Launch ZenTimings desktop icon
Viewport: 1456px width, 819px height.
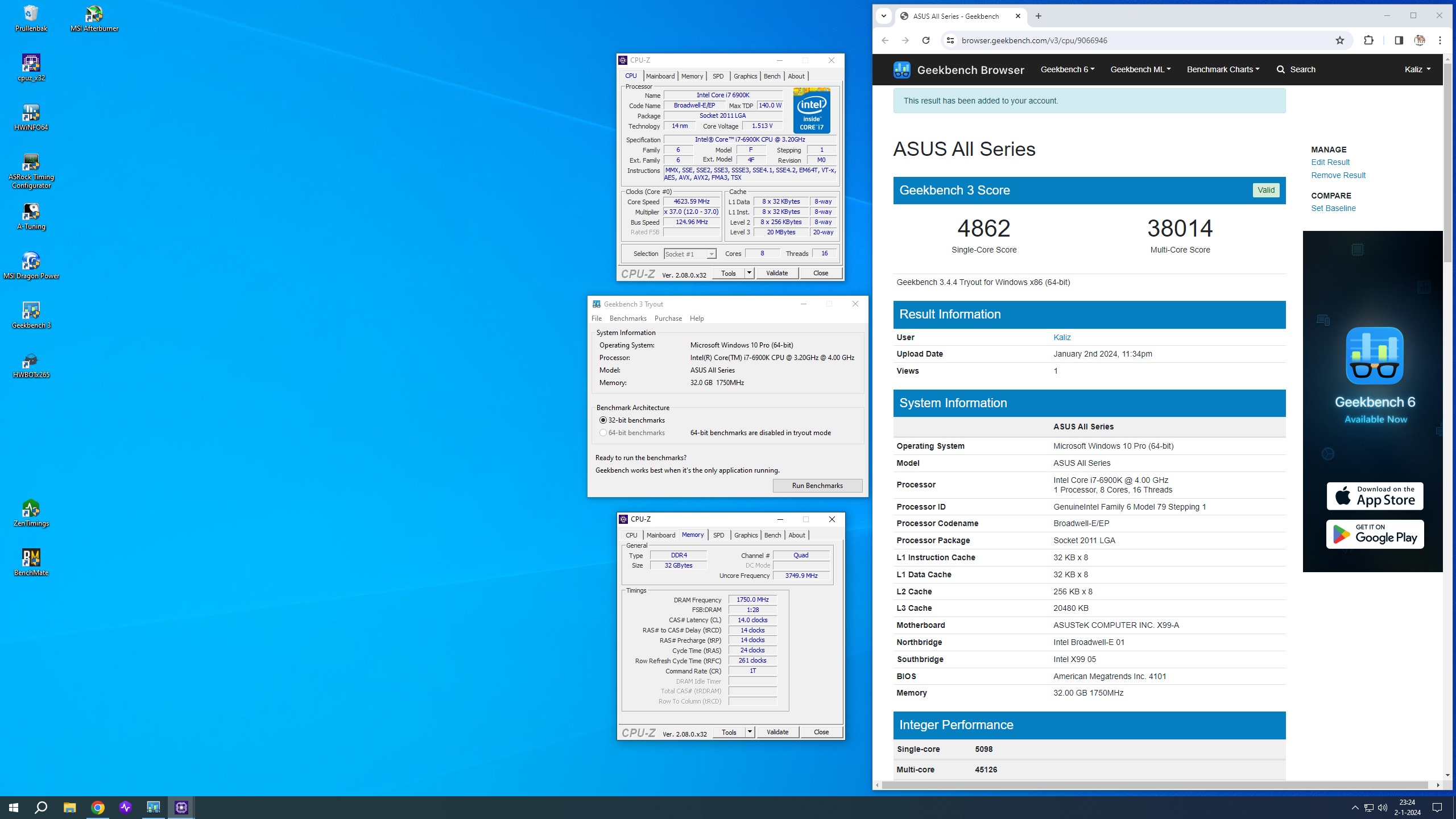pyautogui.click(x=31, y=513)
